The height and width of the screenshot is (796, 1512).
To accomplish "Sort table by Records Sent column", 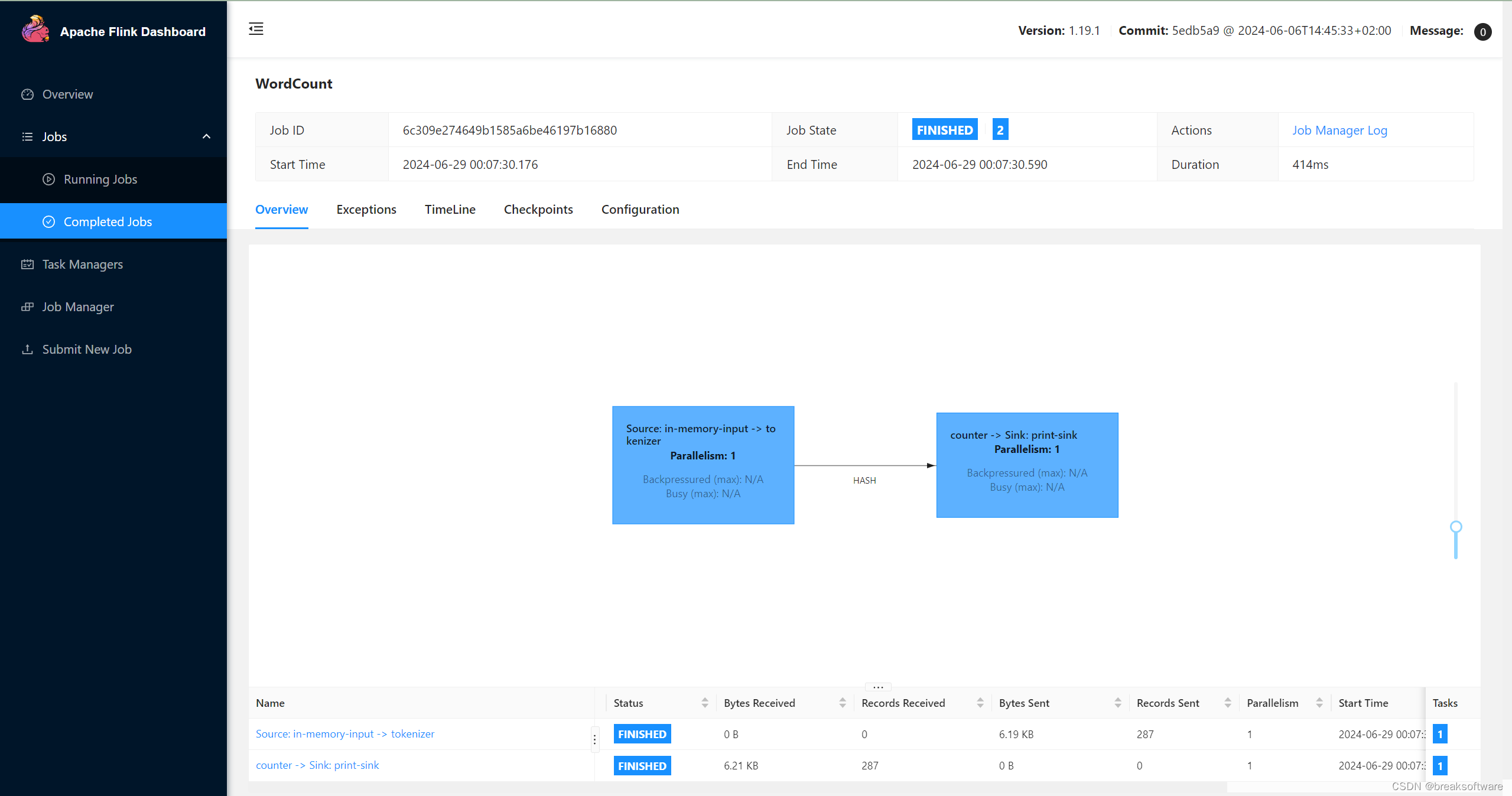I will tap(1228, 703).
